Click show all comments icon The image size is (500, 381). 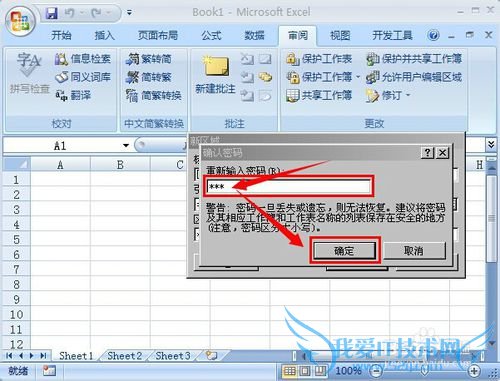pos(265,77)
